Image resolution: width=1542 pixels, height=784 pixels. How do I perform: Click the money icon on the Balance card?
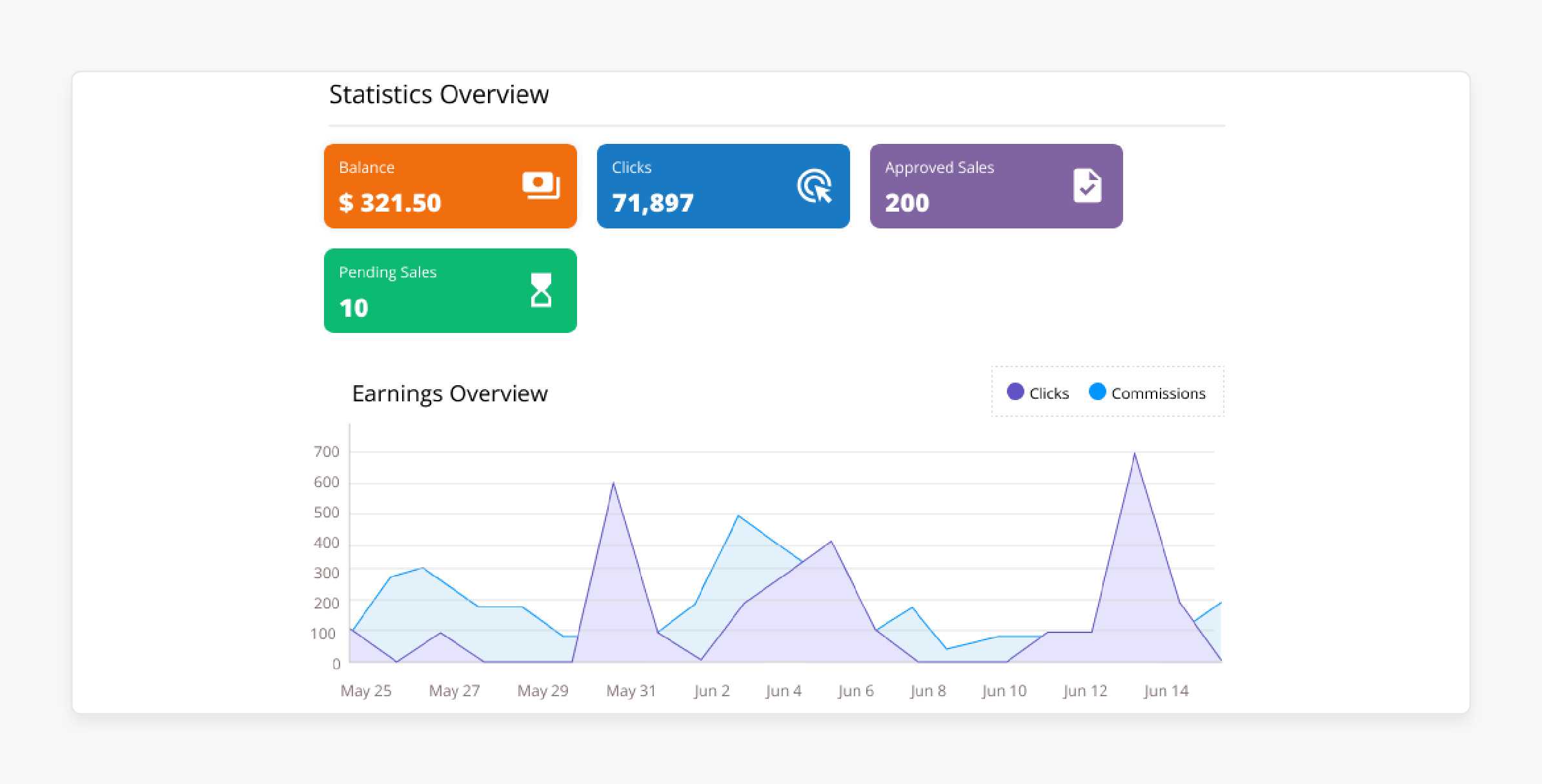pos(541,186)
